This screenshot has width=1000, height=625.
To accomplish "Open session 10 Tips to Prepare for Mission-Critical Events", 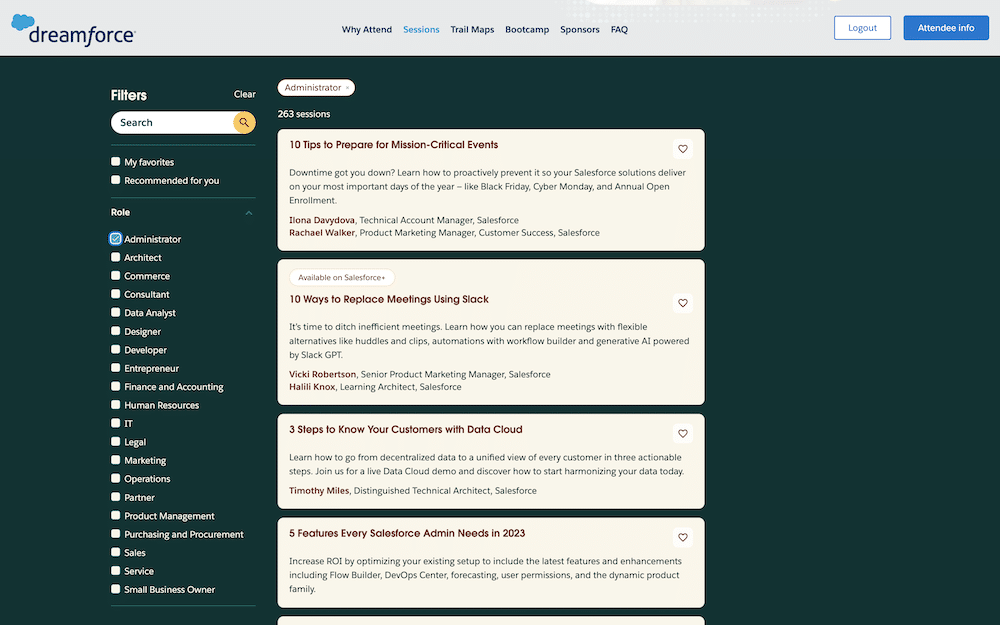I will pyautogui.click(x=393, y=145).
